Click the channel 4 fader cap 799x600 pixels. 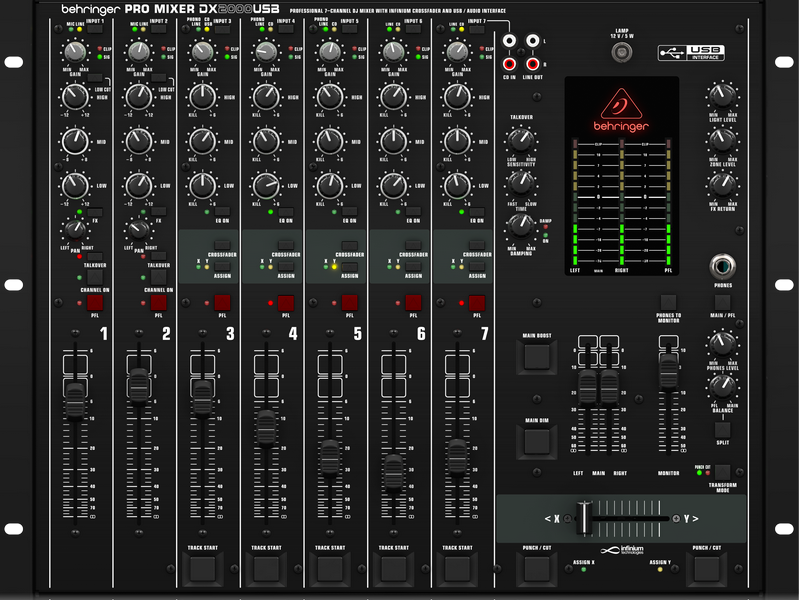[x=267, y=427]
